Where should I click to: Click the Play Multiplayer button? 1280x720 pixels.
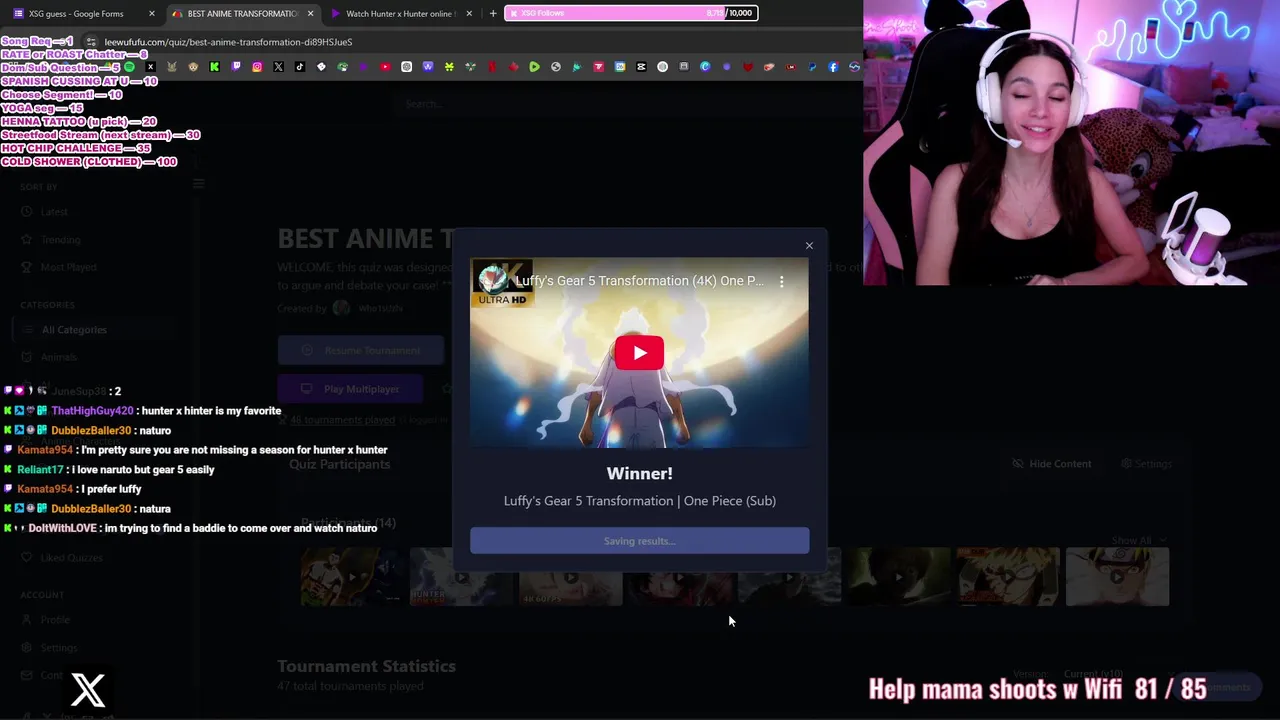pyautogui.click(x=351, y=389)
